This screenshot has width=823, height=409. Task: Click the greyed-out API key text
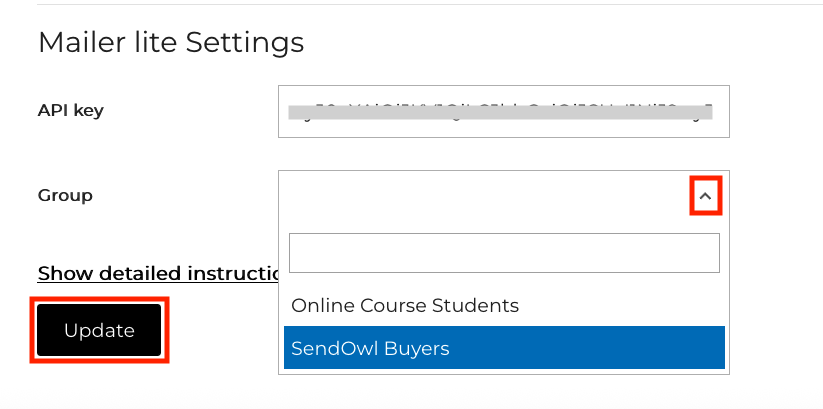[x=500, y=110]
